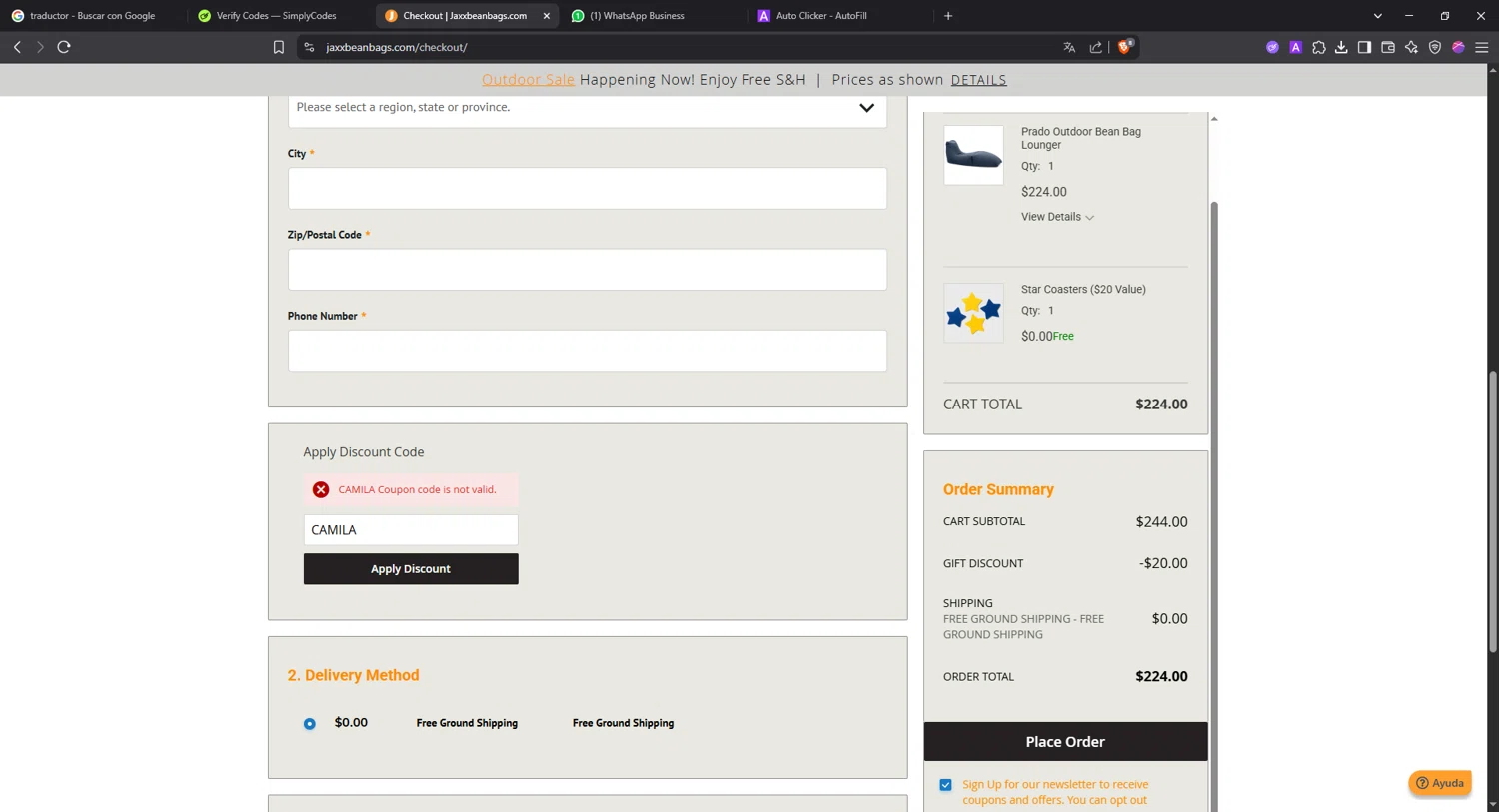Focus the Zip/Postal Code field
The image size is (1499, 812).
click(588, 270)
